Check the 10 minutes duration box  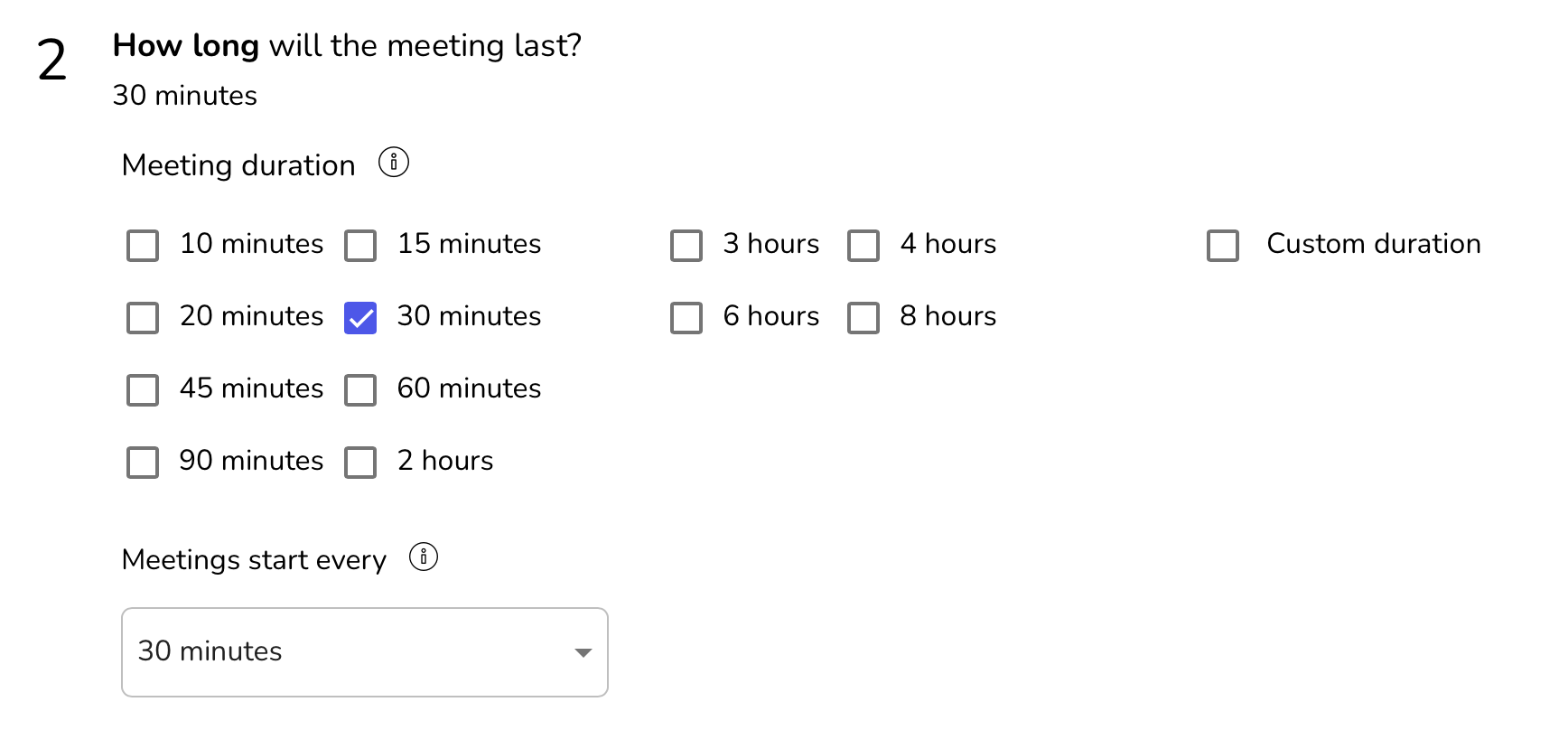click(x=143, y=245)
